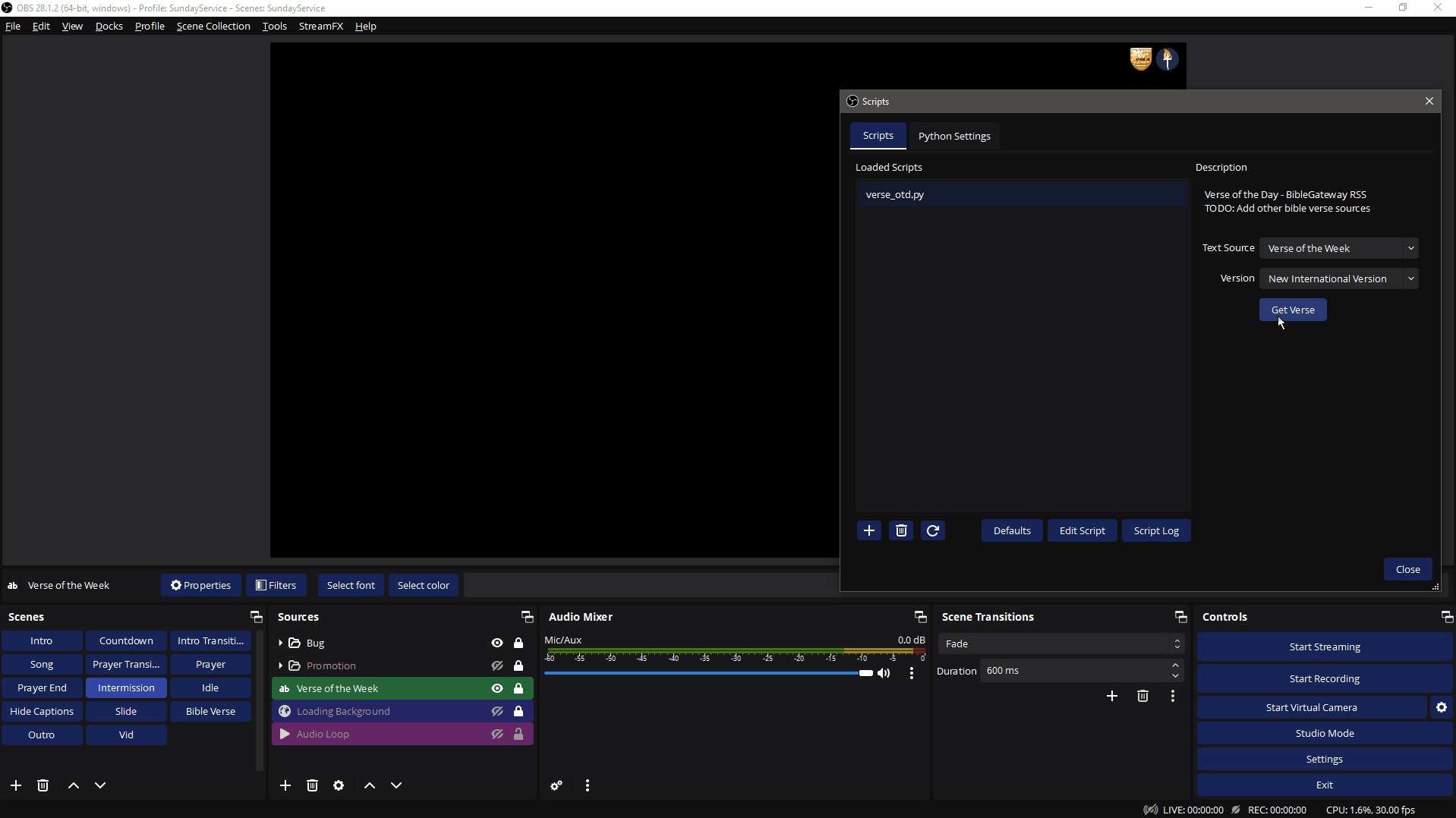The width and height of the screenshot is (1456, 818).
Task: Start Streaming from Controls
Action: (1324, 647)
